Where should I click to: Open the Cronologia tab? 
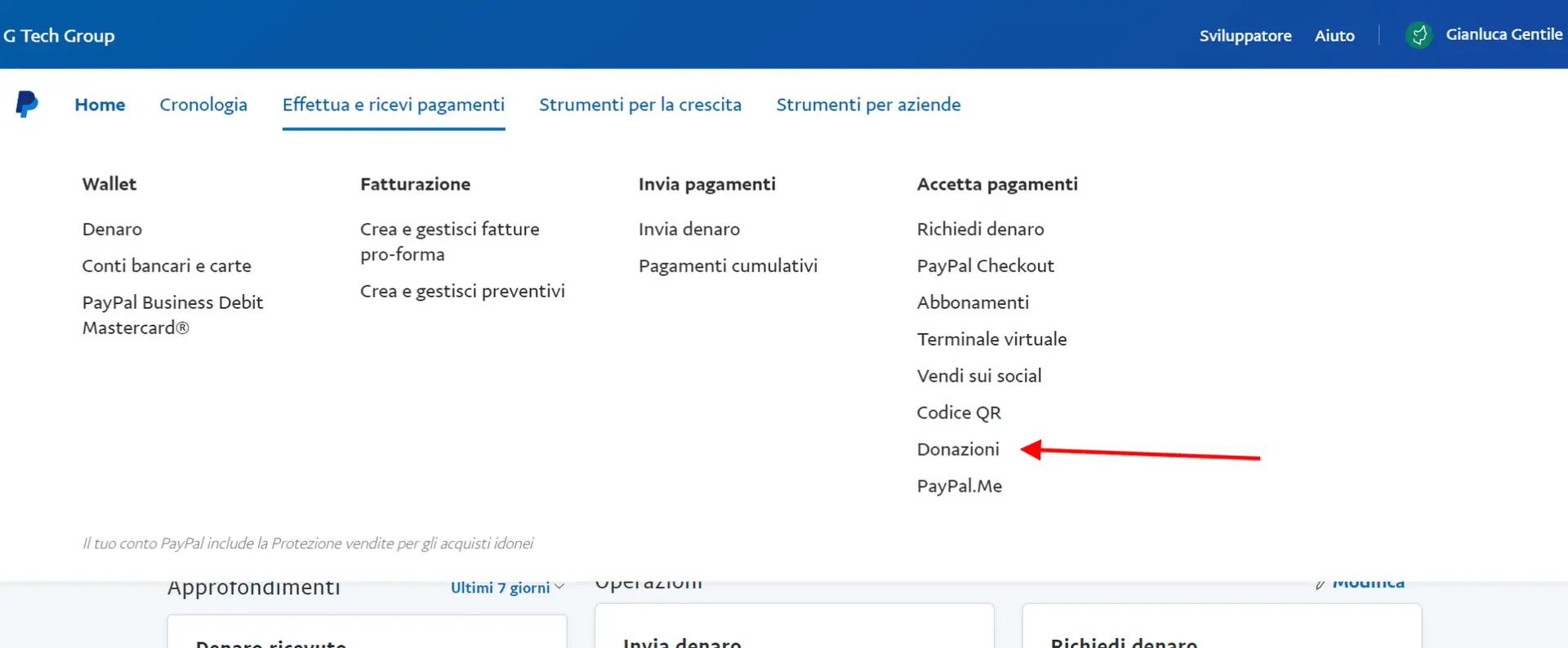click(203, 105)
